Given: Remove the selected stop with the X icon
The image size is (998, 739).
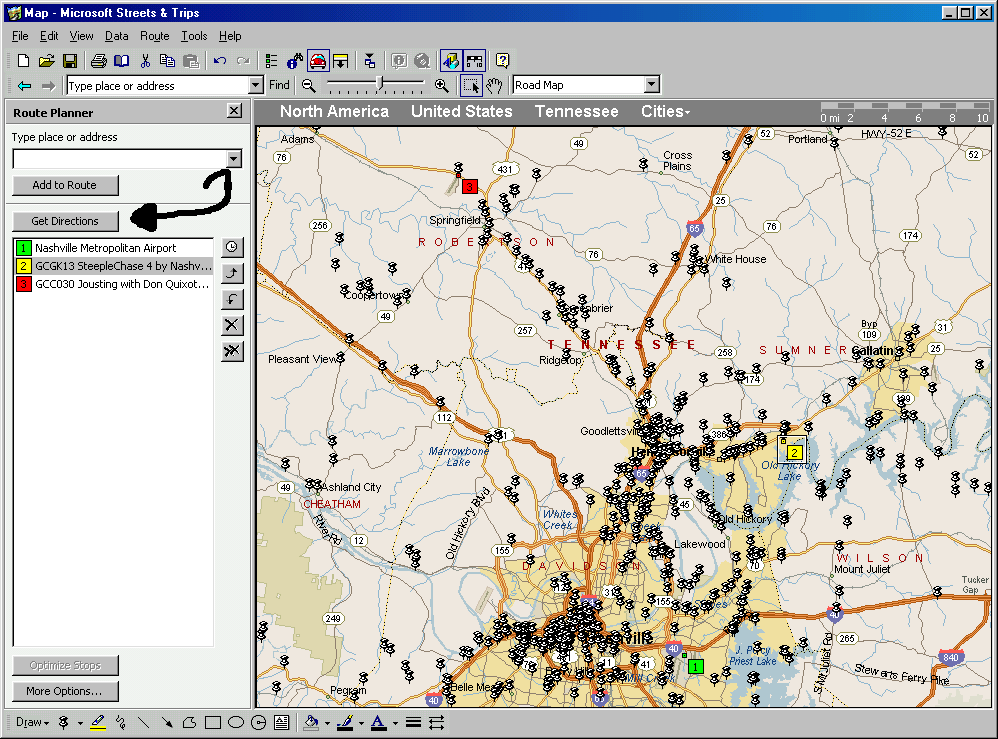Looking at the screenshot, I should [232, 325].
